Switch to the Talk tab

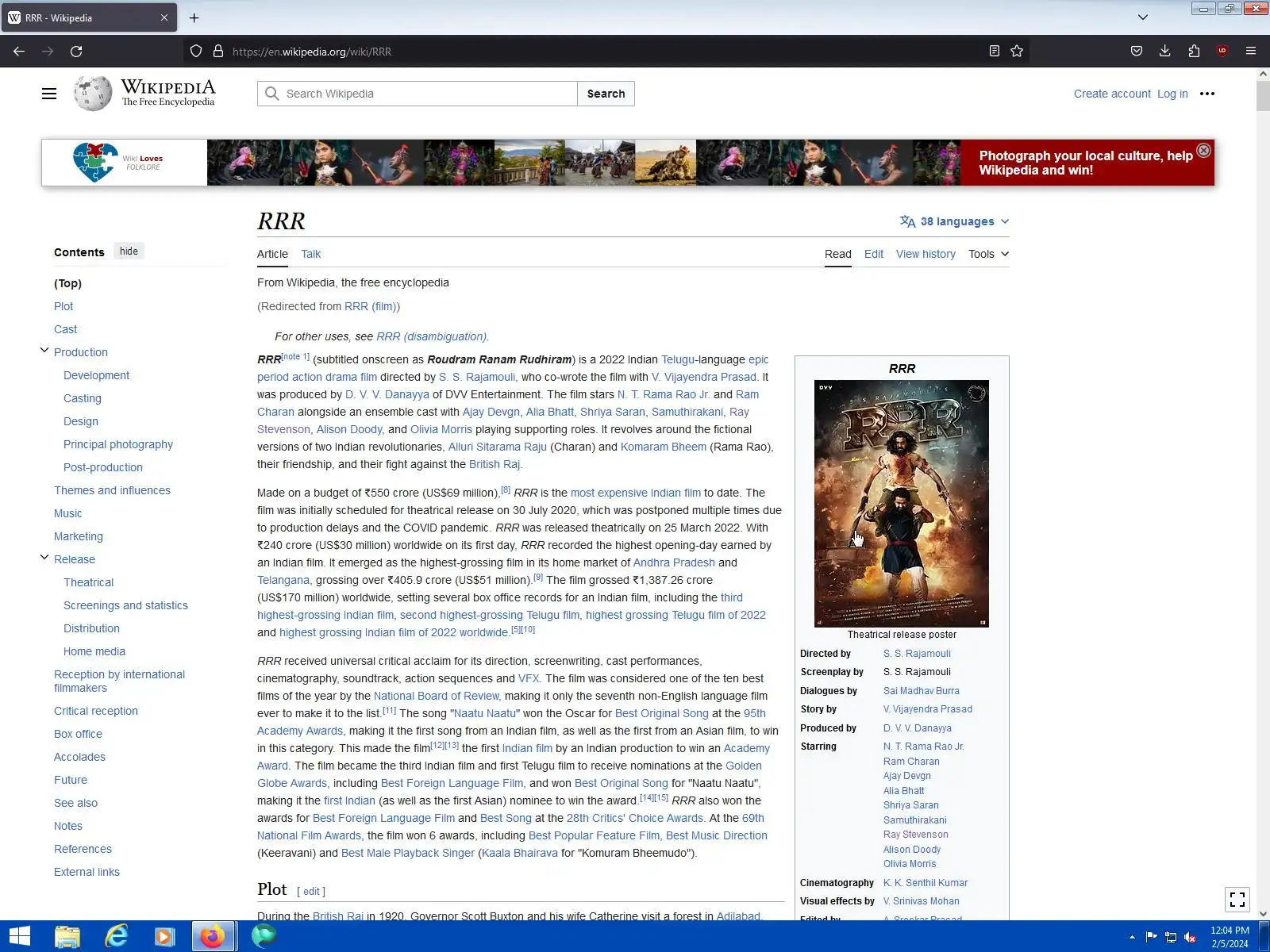coord(310,254)
